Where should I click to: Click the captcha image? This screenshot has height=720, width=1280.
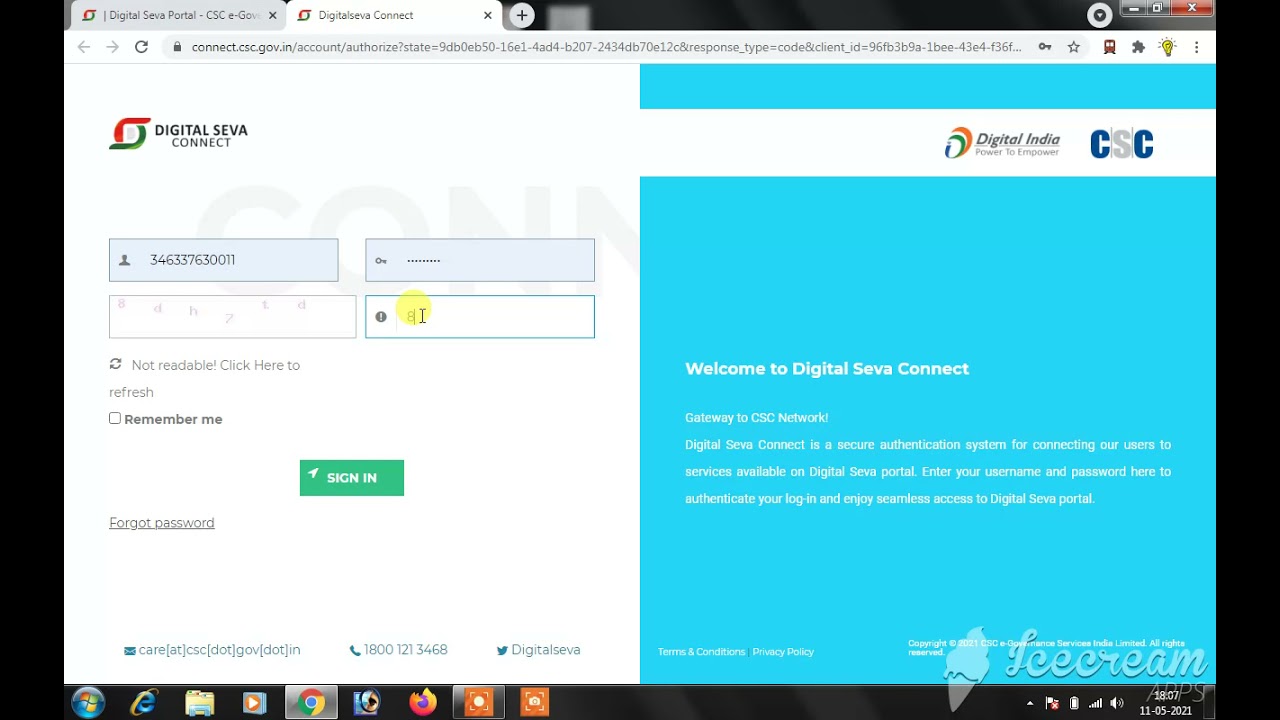232,316
